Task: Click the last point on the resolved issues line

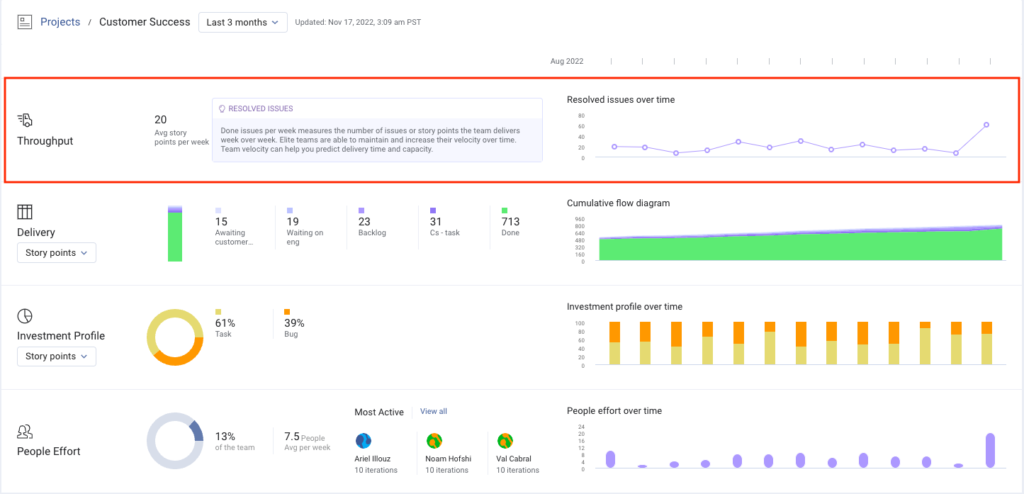Action: pos(986,125)
